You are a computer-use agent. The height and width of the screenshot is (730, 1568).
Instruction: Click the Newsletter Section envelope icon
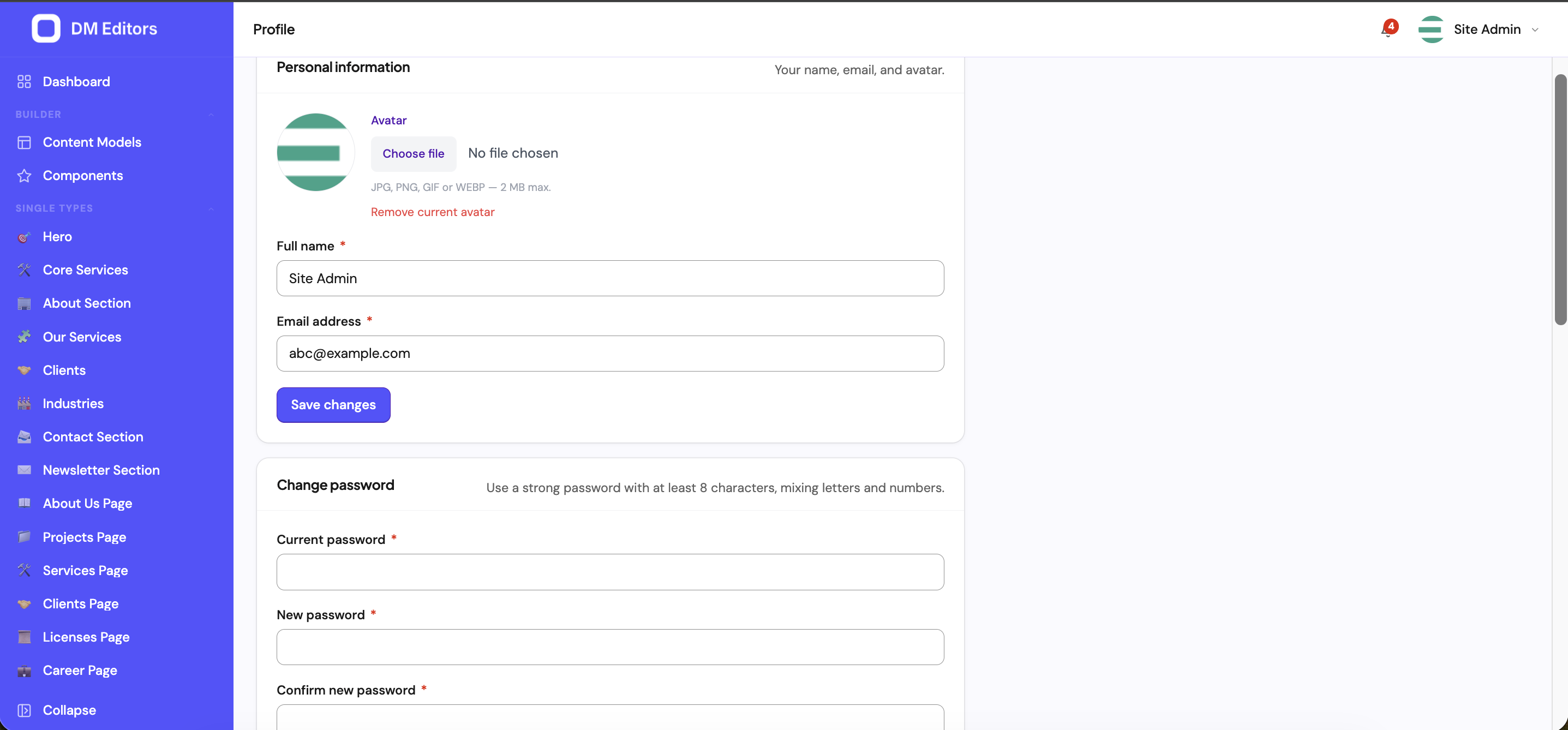pyautogui.click(x=25, y=470)
